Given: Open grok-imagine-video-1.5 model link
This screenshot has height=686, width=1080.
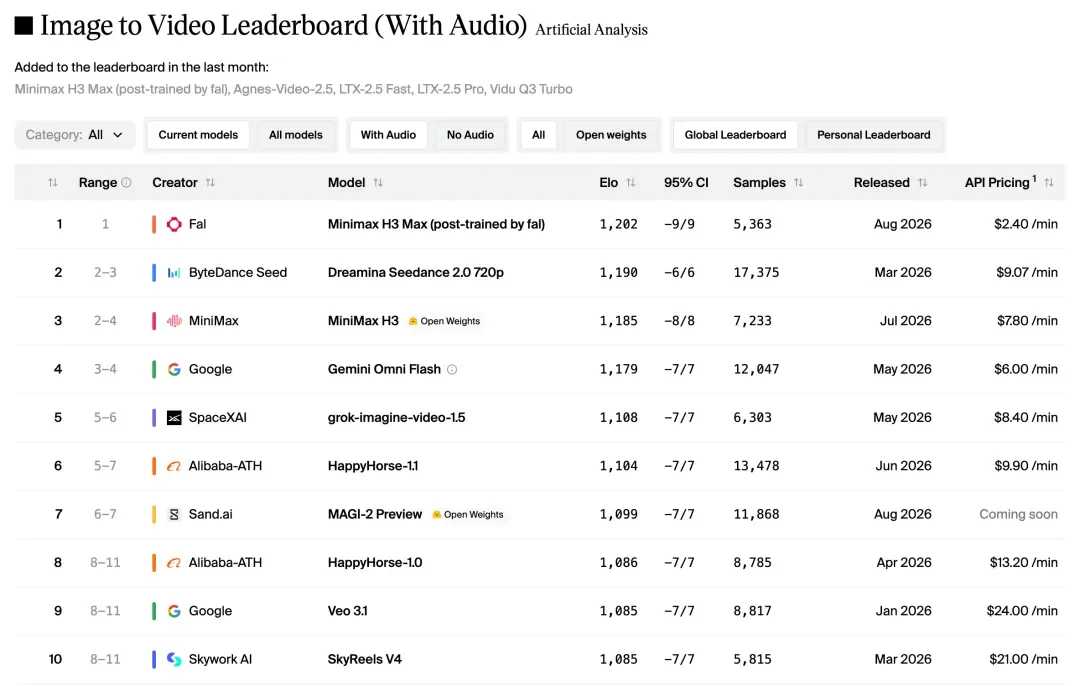Looking at the screenshot, I should [x=396, y=417].
